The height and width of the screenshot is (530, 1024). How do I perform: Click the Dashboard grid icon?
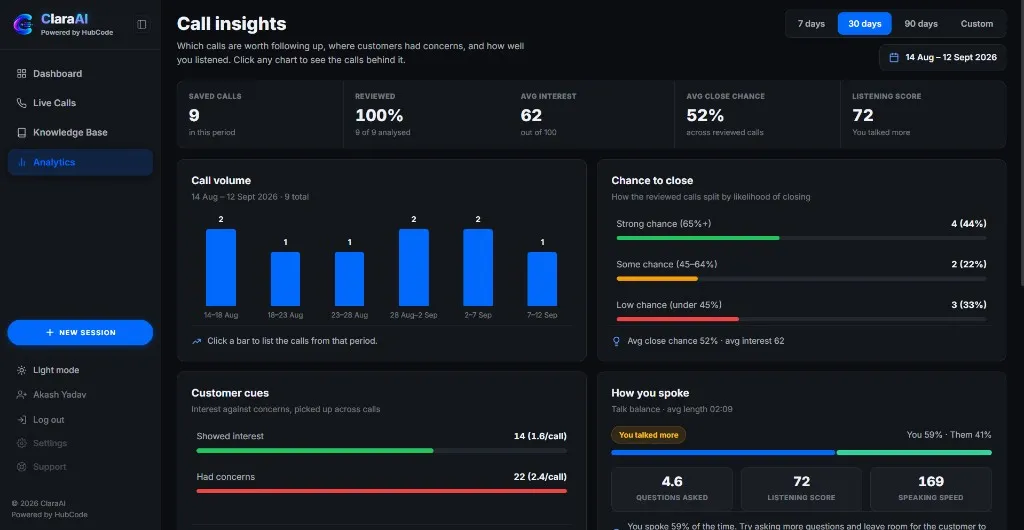pos(21,74)
